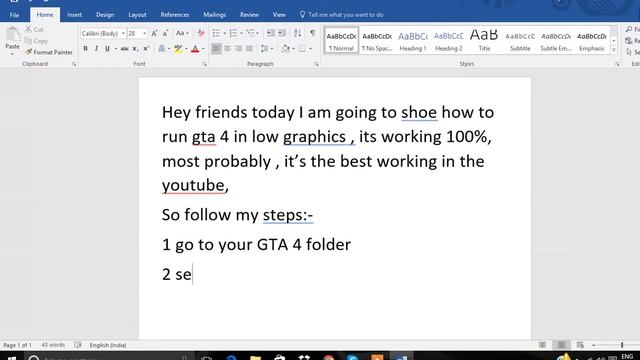Increase paragraph indent

pyautogui.click(x=282, y=33)
